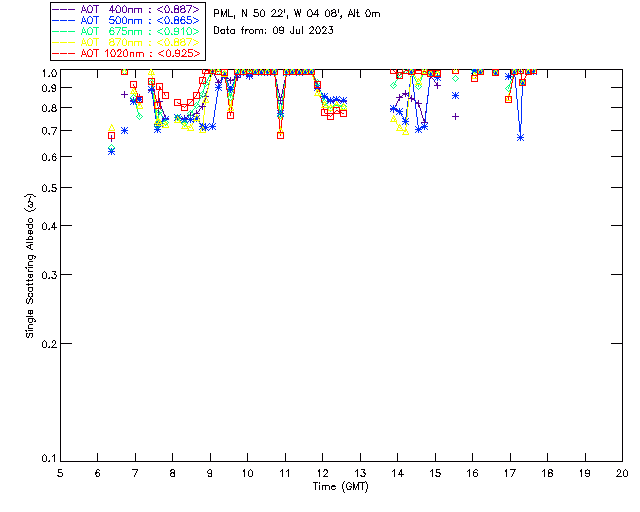Click the x-axis tick label 17
640x512 pixels.
pyautogui.click(x=510, y=473)
